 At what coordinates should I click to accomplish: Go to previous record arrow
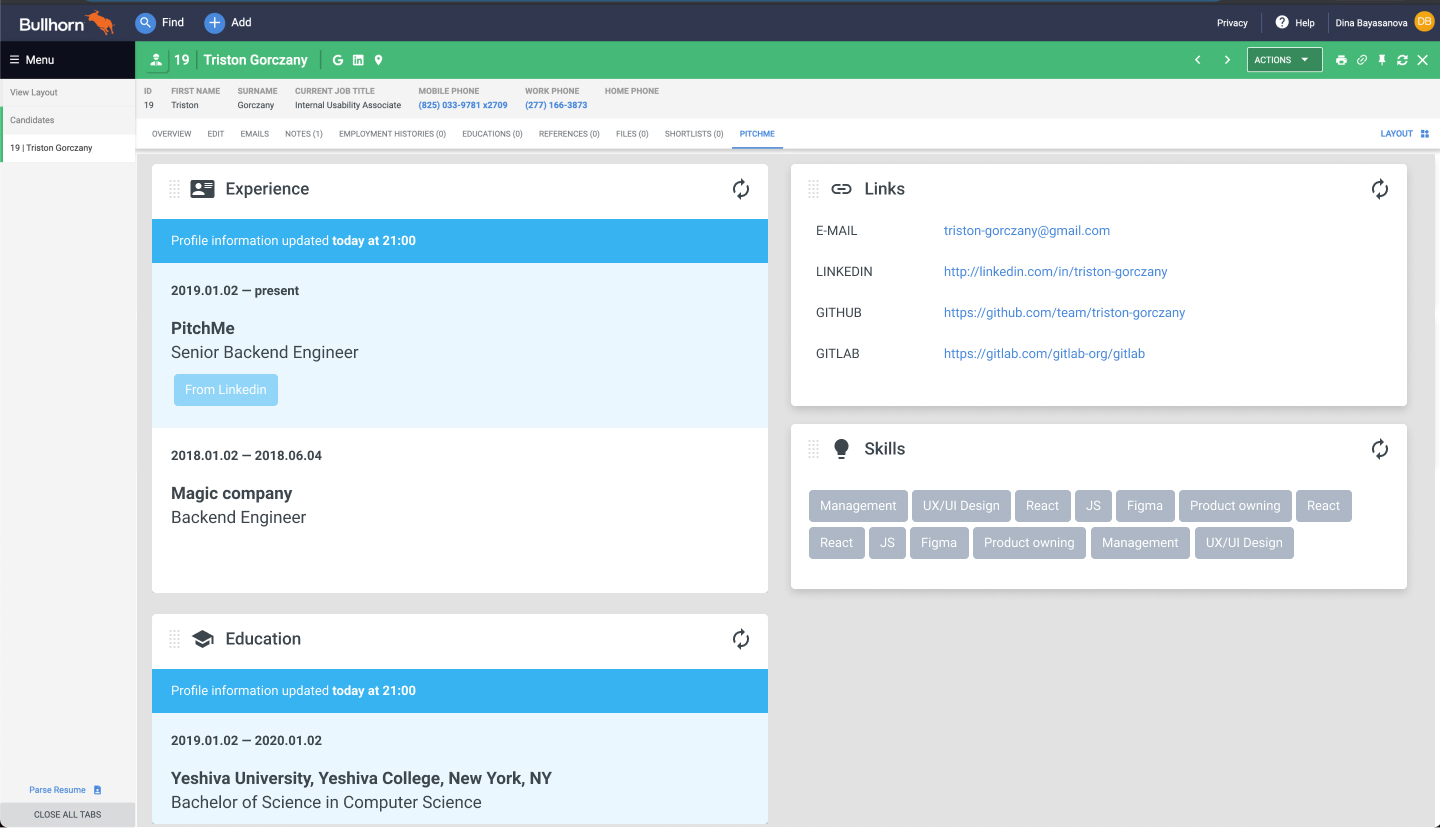[x=1198, y=60]
